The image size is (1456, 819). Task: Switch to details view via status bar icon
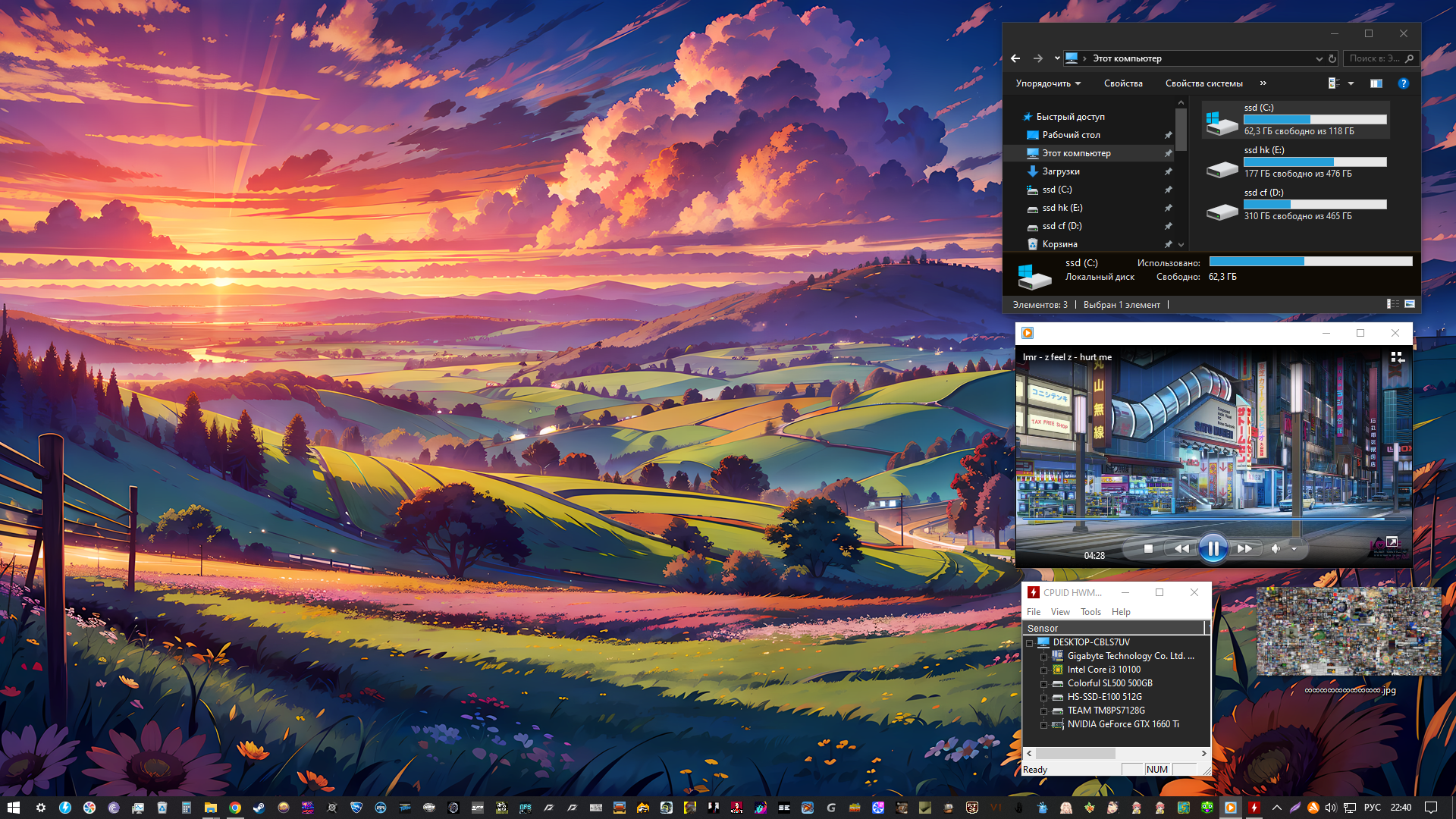click(1393, 304)
